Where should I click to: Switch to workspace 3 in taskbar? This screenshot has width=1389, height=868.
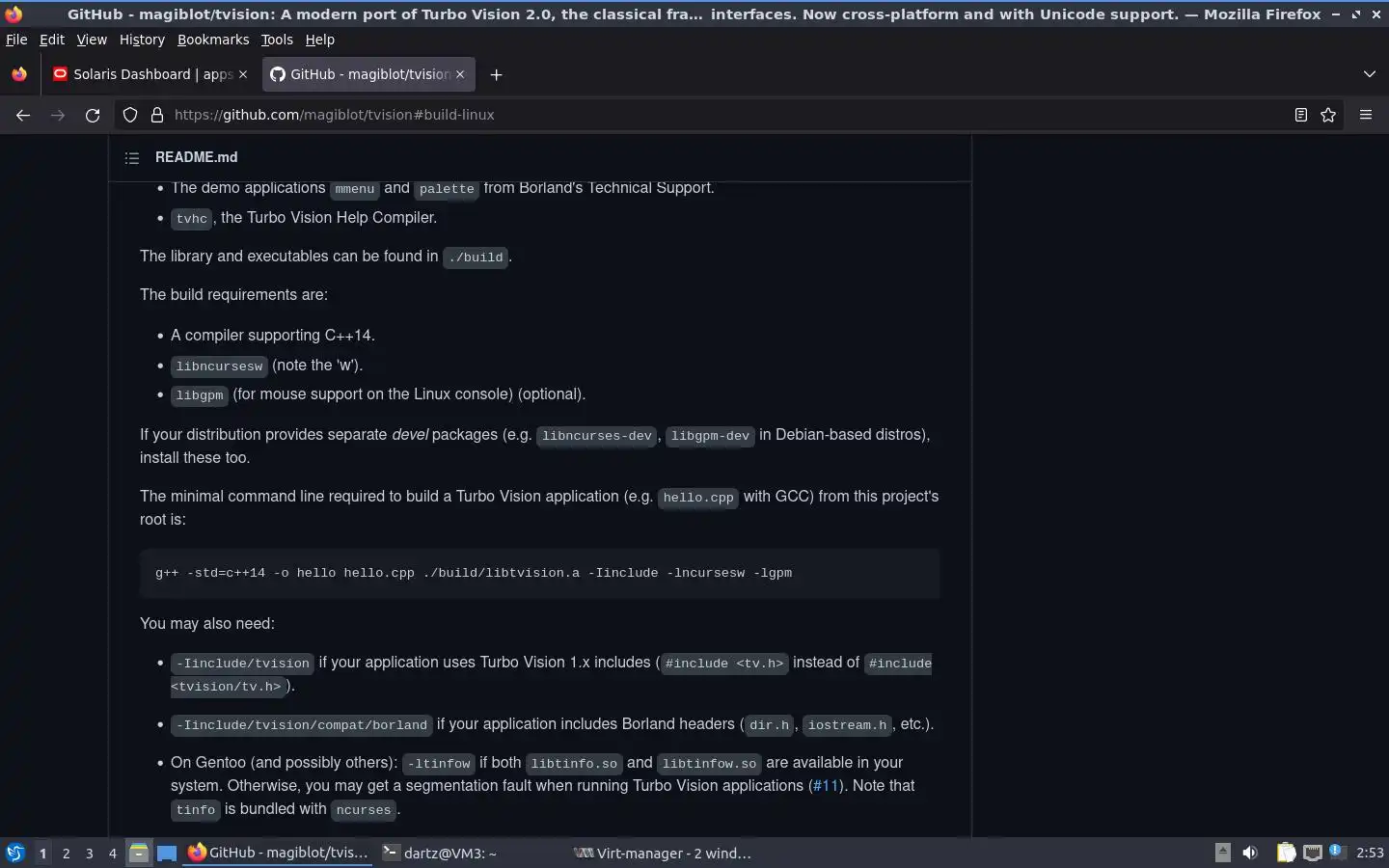[x=89, y=853]
